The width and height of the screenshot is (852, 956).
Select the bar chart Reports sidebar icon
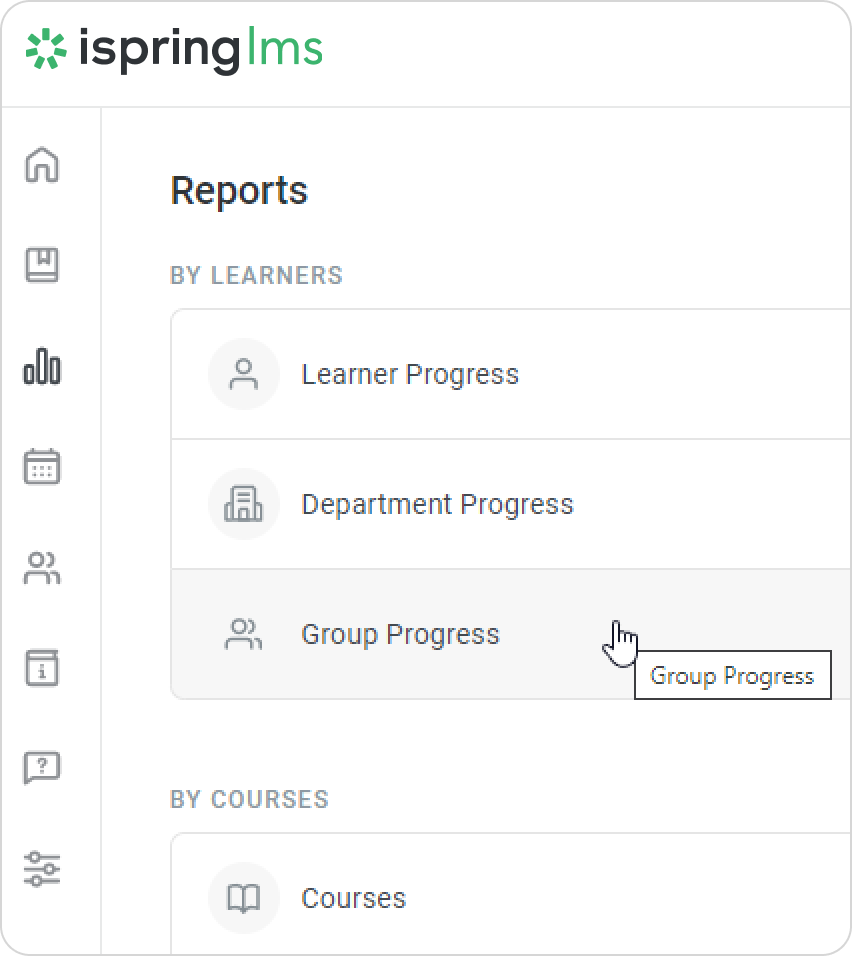42,366
